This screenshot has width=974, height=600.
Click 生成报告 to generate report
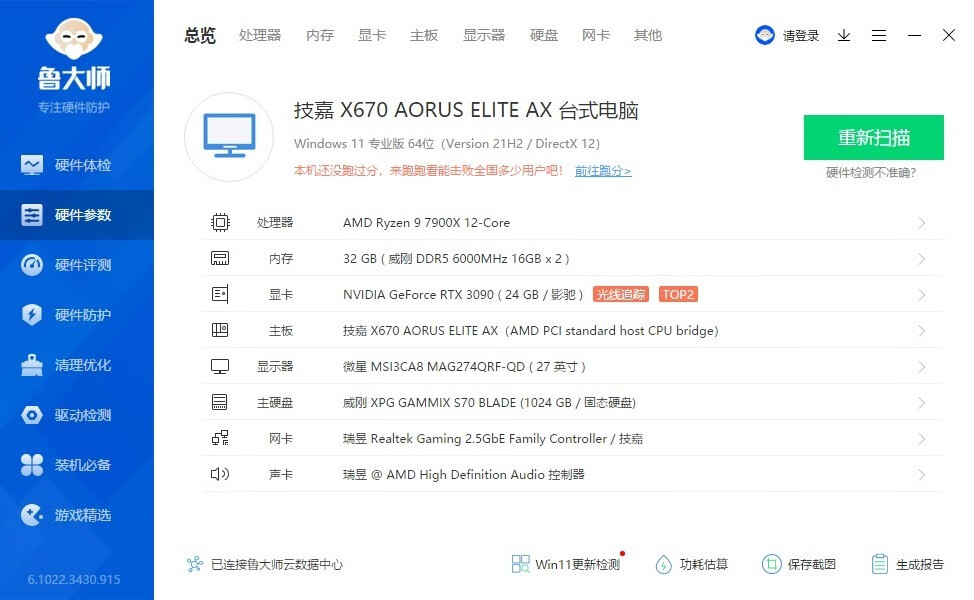point(908,564)
